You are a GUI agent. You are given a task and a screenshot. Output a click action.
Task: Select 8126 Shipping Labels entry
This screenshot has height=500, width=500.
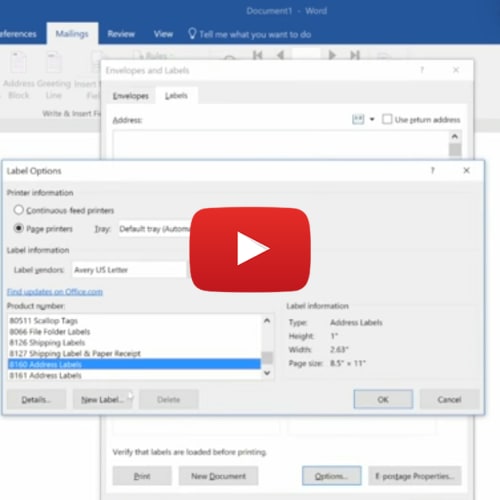134,343
